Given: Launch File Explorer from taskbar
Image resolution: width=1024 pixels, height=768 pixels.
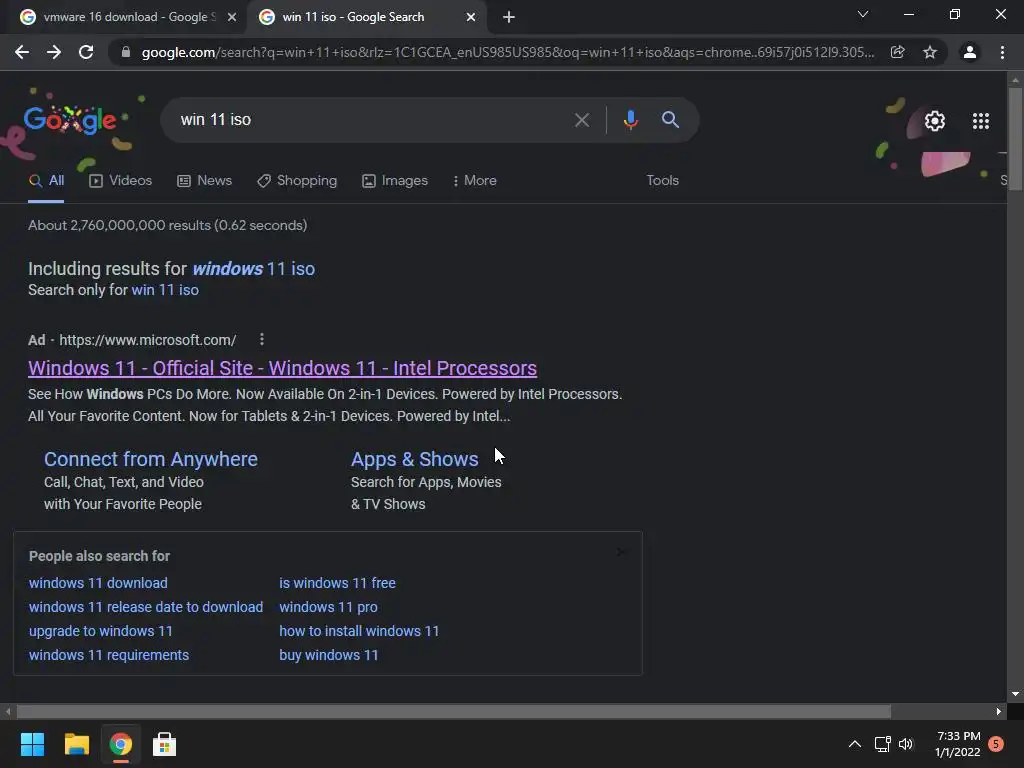Looking at the screenshot, I should coord(76,744).
